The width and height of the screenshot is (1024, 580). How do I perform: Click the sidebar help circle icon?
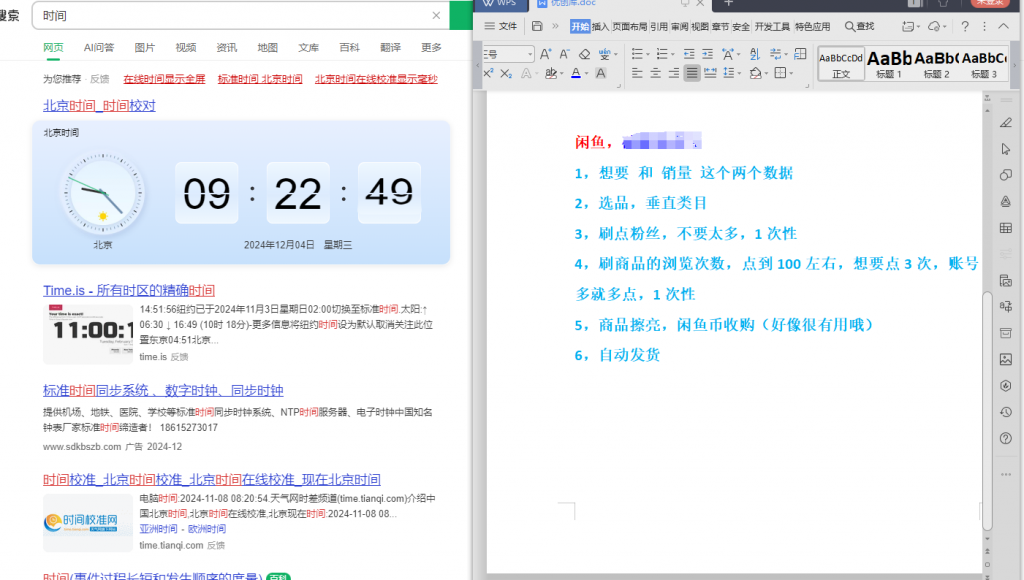pos(1006,438)
